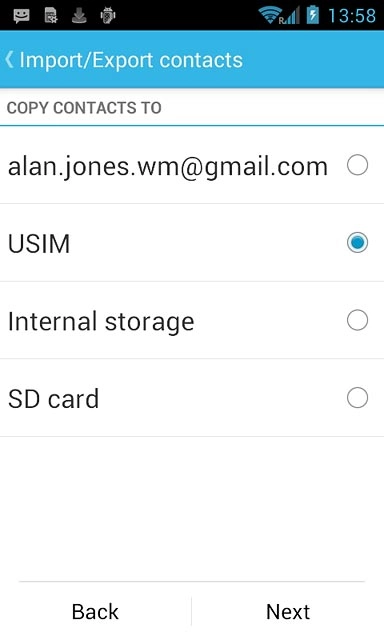
Task: Select the Internal storage radio button
Action: [357, 320]
